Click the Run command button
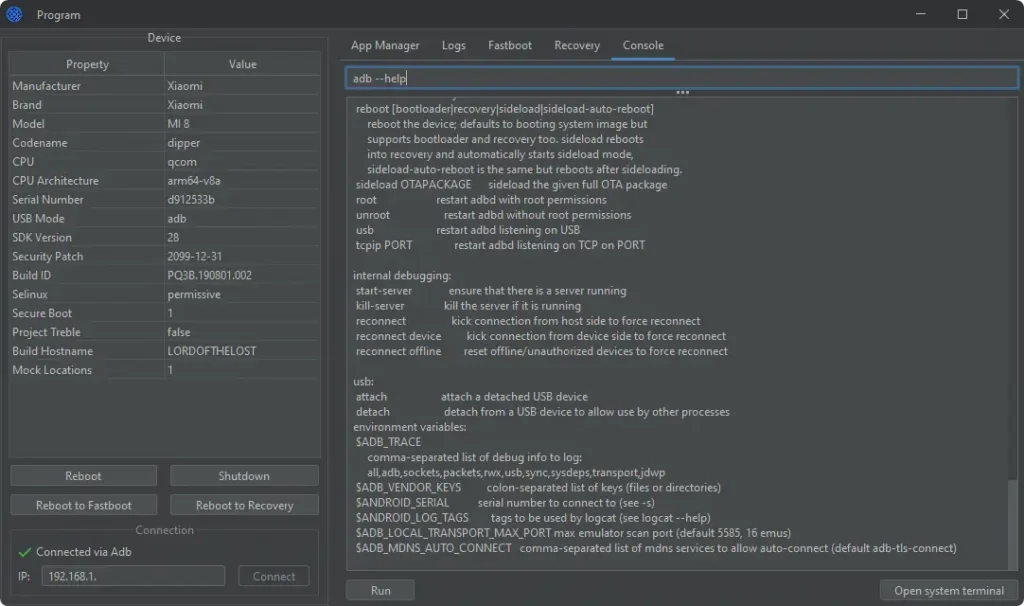Viewport: 1024px width, 606px height. point(381,590)
